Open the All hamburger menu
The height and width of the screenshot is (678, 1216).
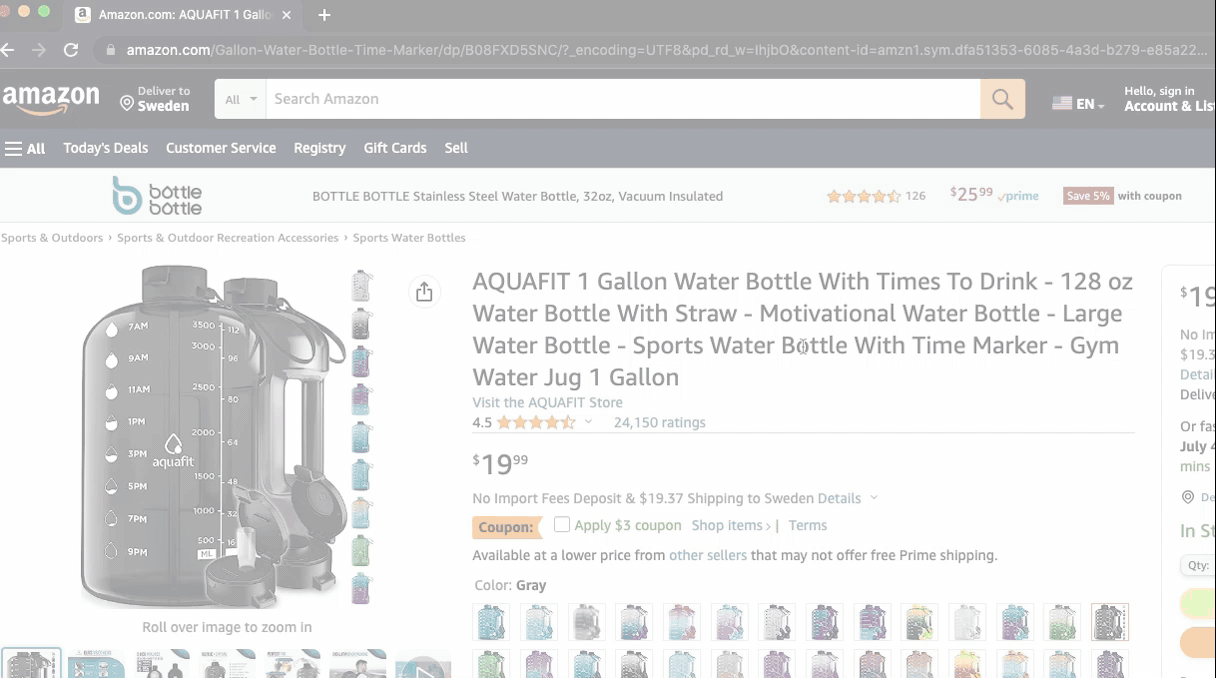(x=24, y=148)
